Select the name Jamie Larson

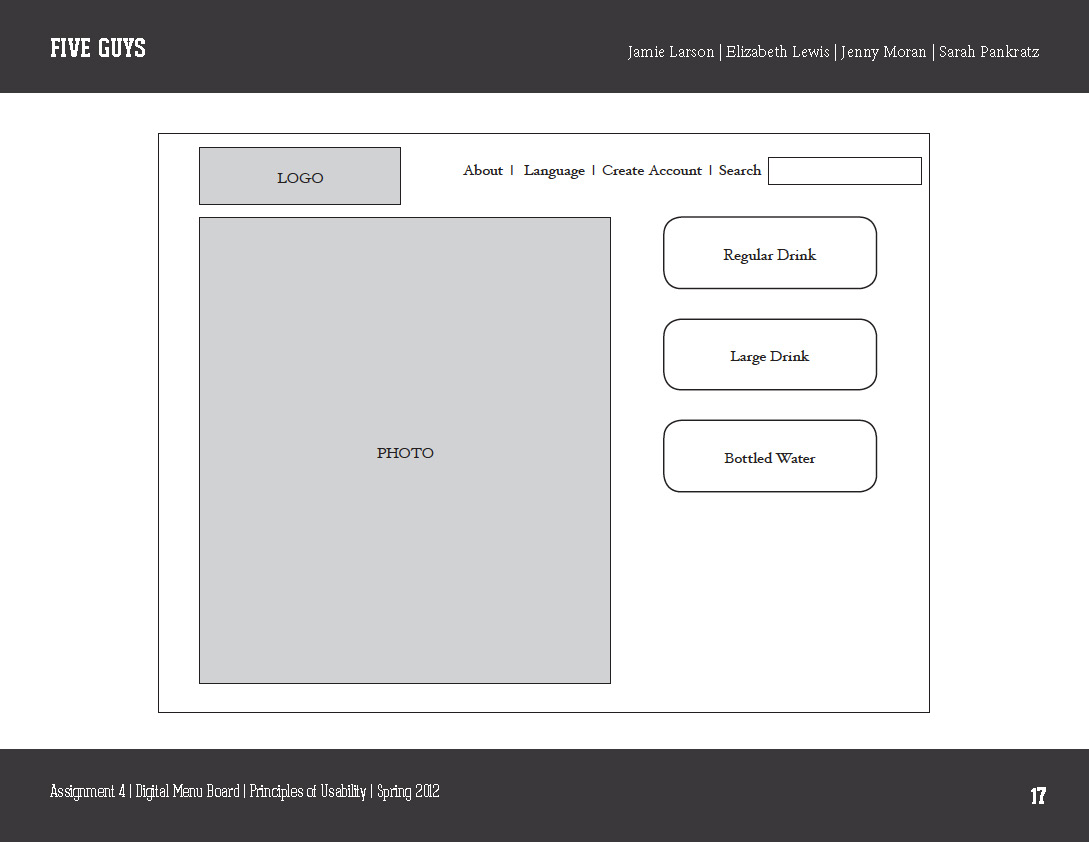tap(670, 52)
